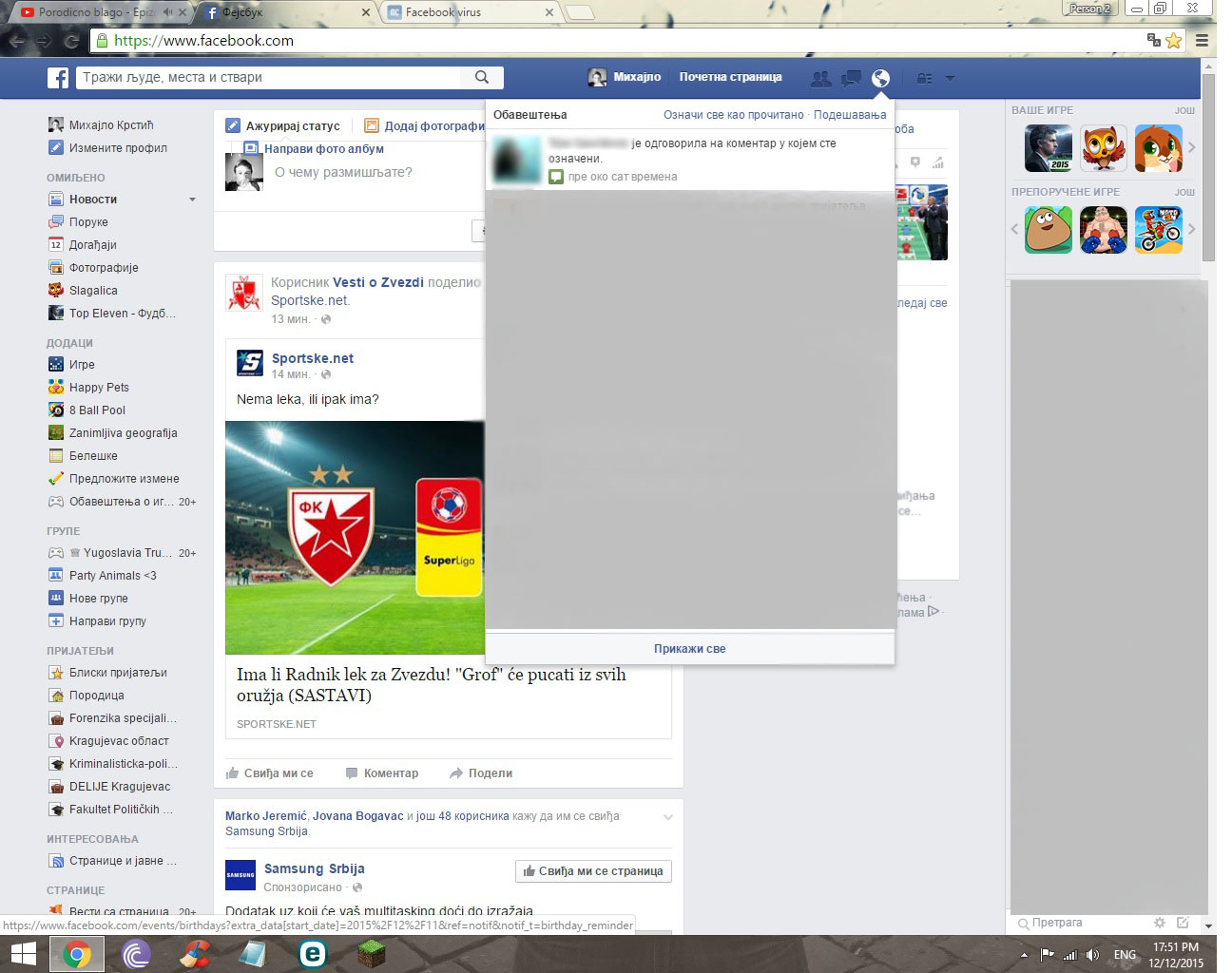1232x973 pixels.
Task: Focus the Тражи људе, места и ствари search field
Action: coord(269,77)
